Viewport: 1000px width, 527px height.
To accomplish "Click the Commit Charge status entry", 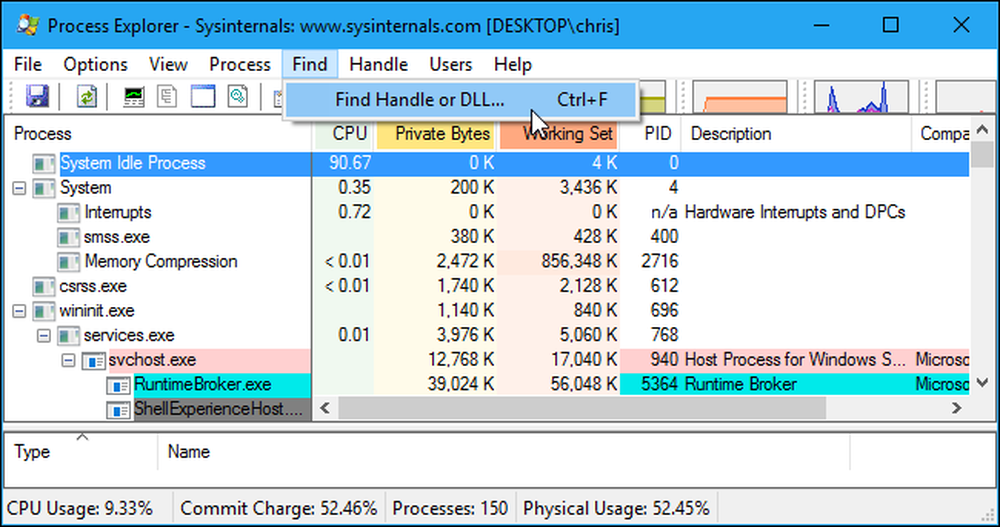I will coord(279,508).
